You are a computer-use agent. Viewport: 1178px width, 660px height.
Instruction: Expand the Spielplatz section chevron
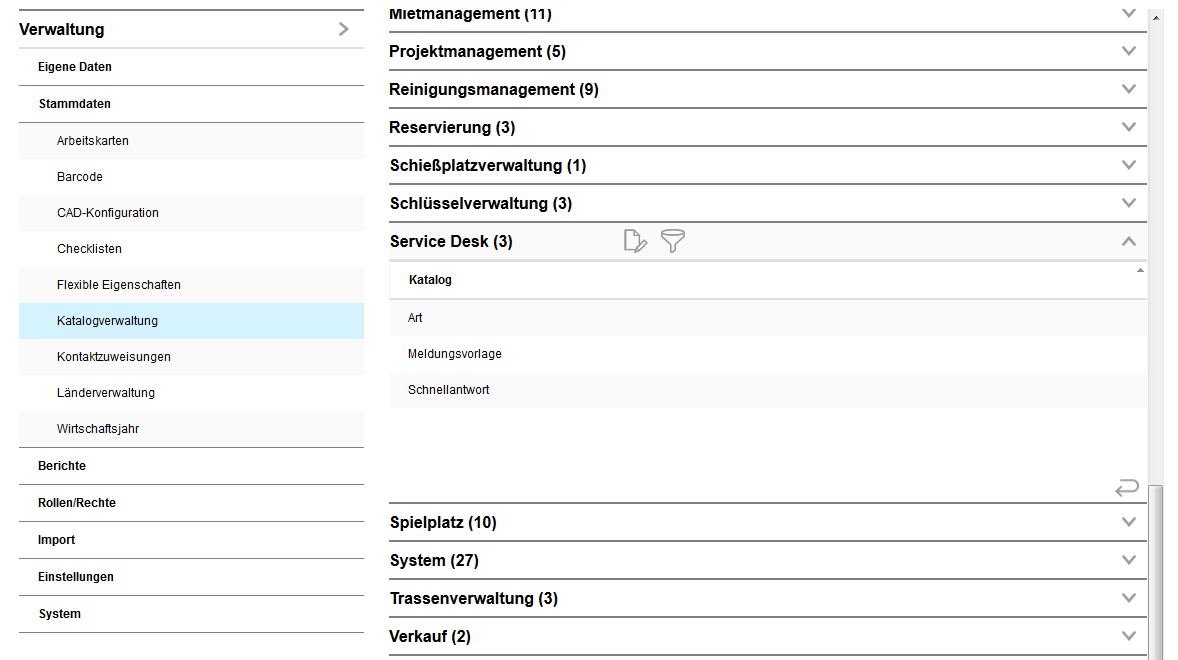click(x=1129, y=522)
